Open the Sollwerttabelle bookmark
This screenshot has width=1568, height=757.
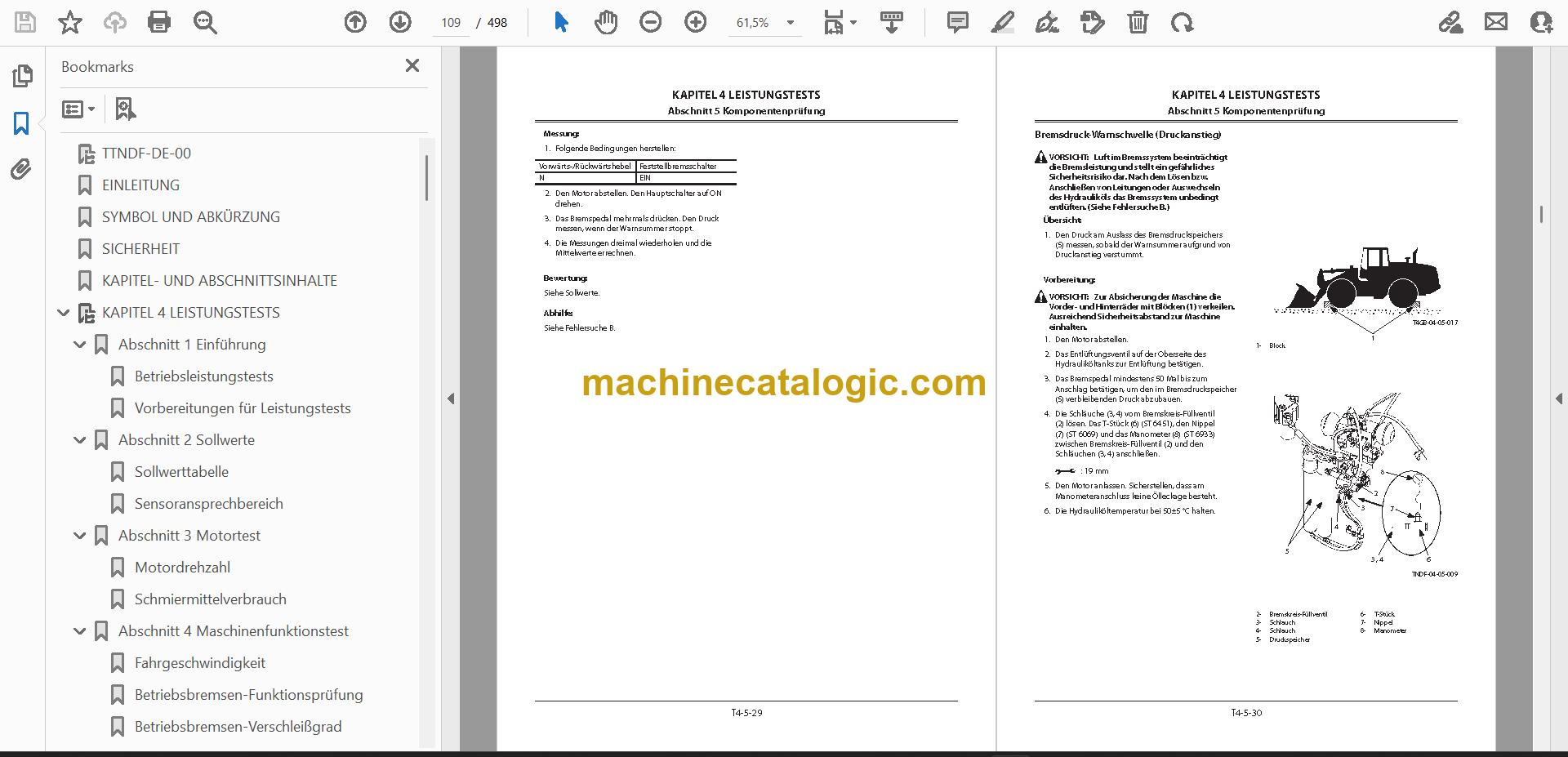(181, 472)
